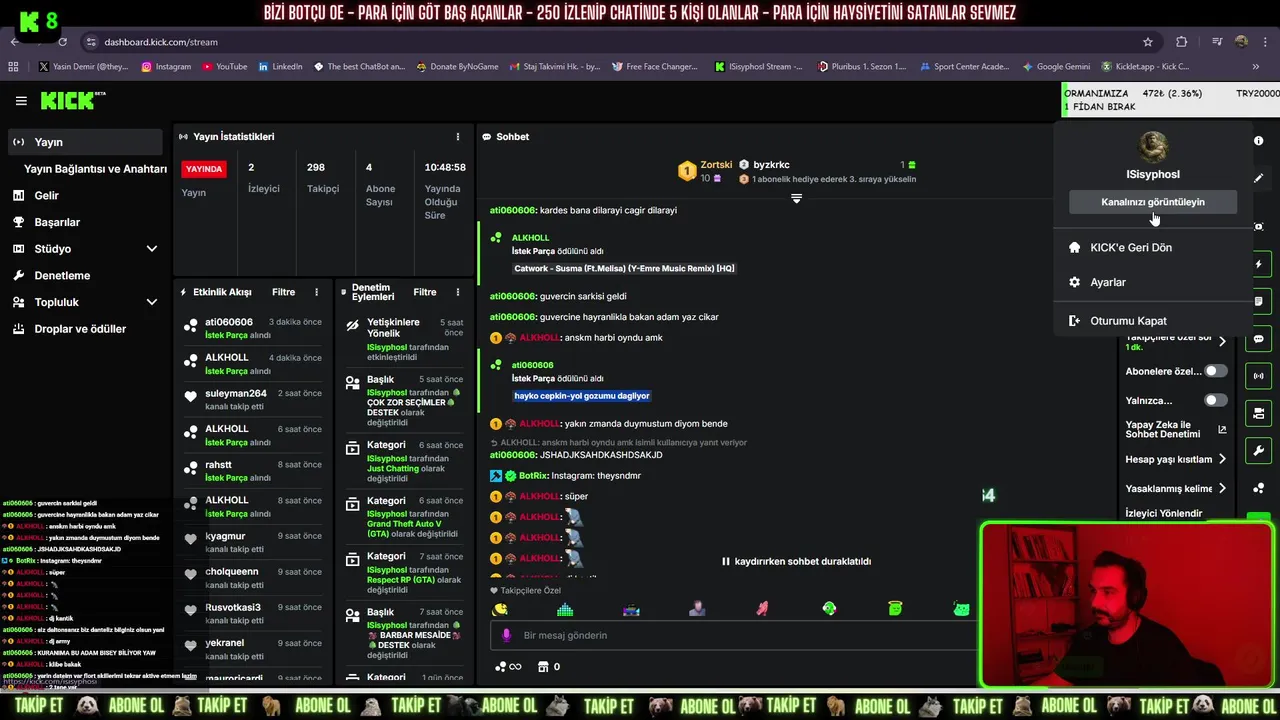Resume chat via 'kaydırırken sohbet duraklatıldı' notice
The image size is (1280, 720).
pyautogui.click(x=796, y=562)
